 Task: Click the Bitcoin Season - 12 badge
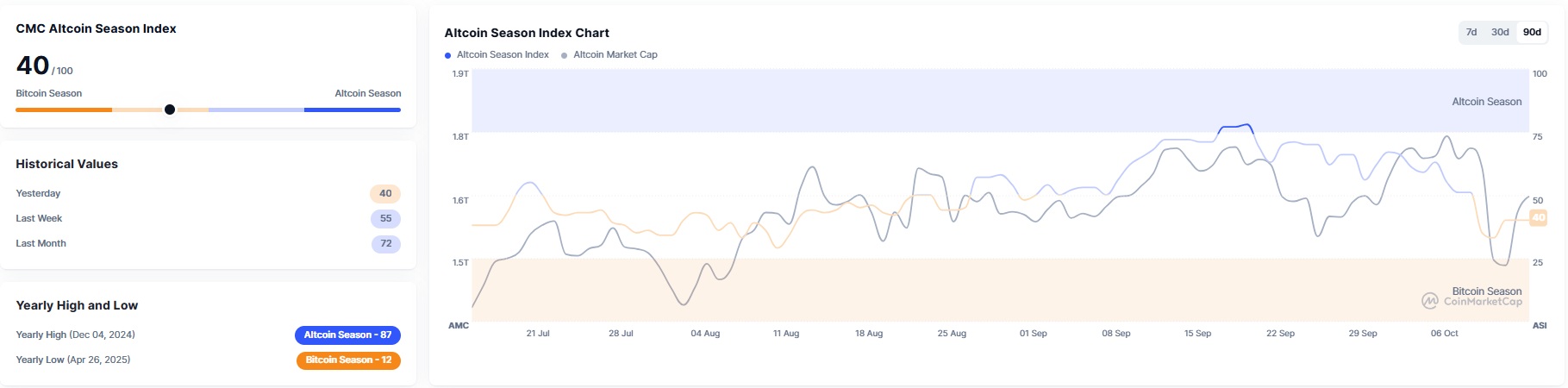click(348, 360)
